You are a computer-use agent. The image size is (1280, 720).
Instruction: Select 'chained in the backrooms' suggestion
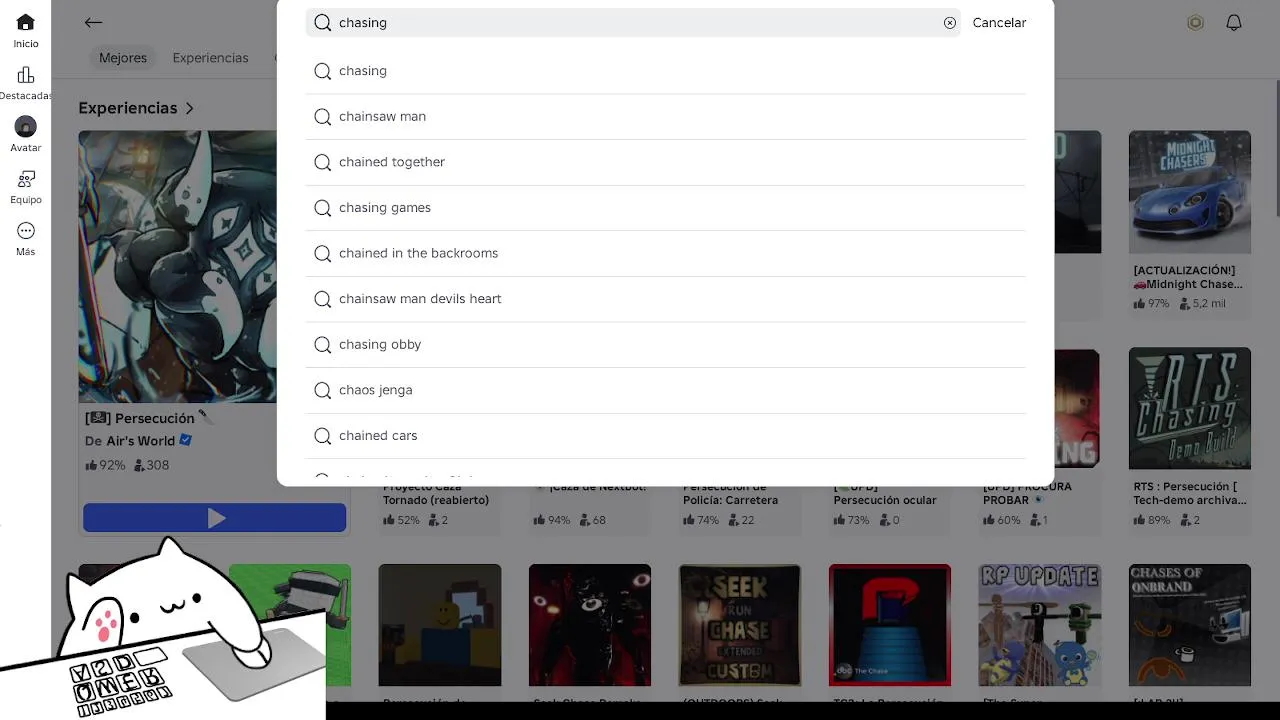pyautogui.click(x=666, y=253)
